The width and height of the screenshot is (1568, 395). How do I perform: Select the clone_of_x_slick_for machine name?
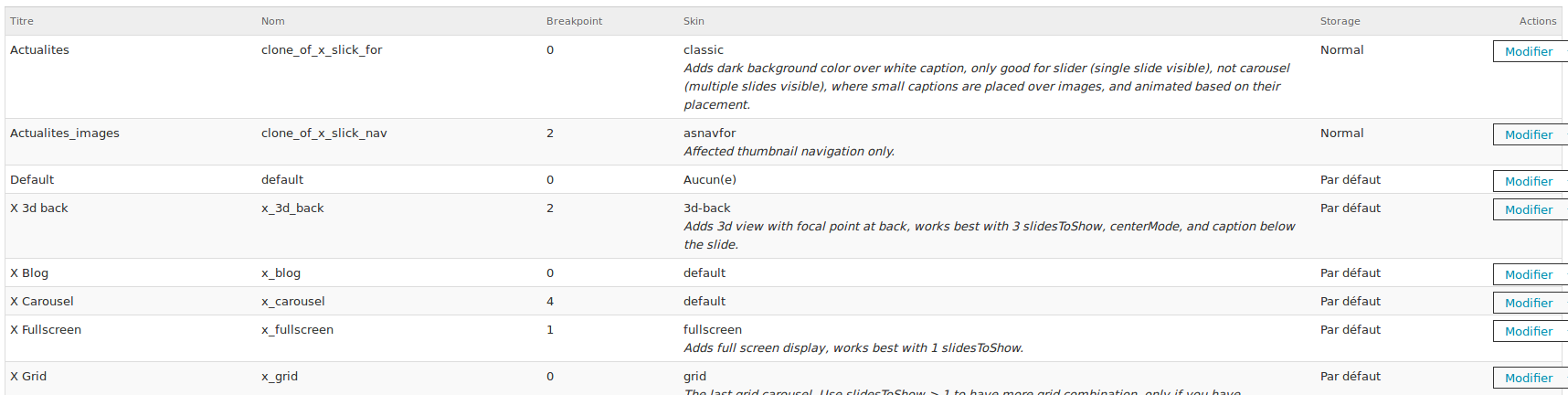point(322,49)
